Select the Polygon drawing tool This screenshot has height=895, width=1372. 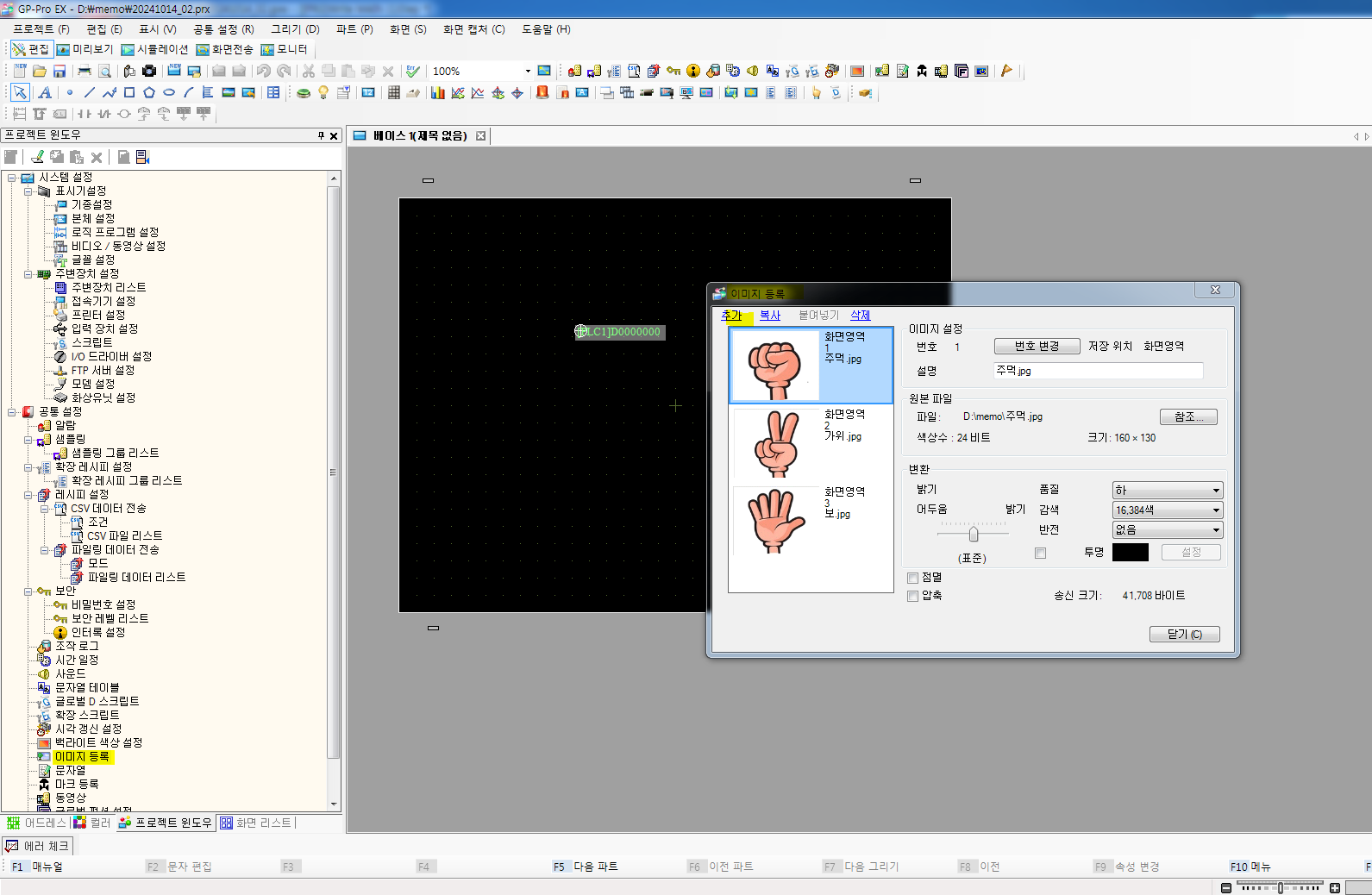(149, 92)
